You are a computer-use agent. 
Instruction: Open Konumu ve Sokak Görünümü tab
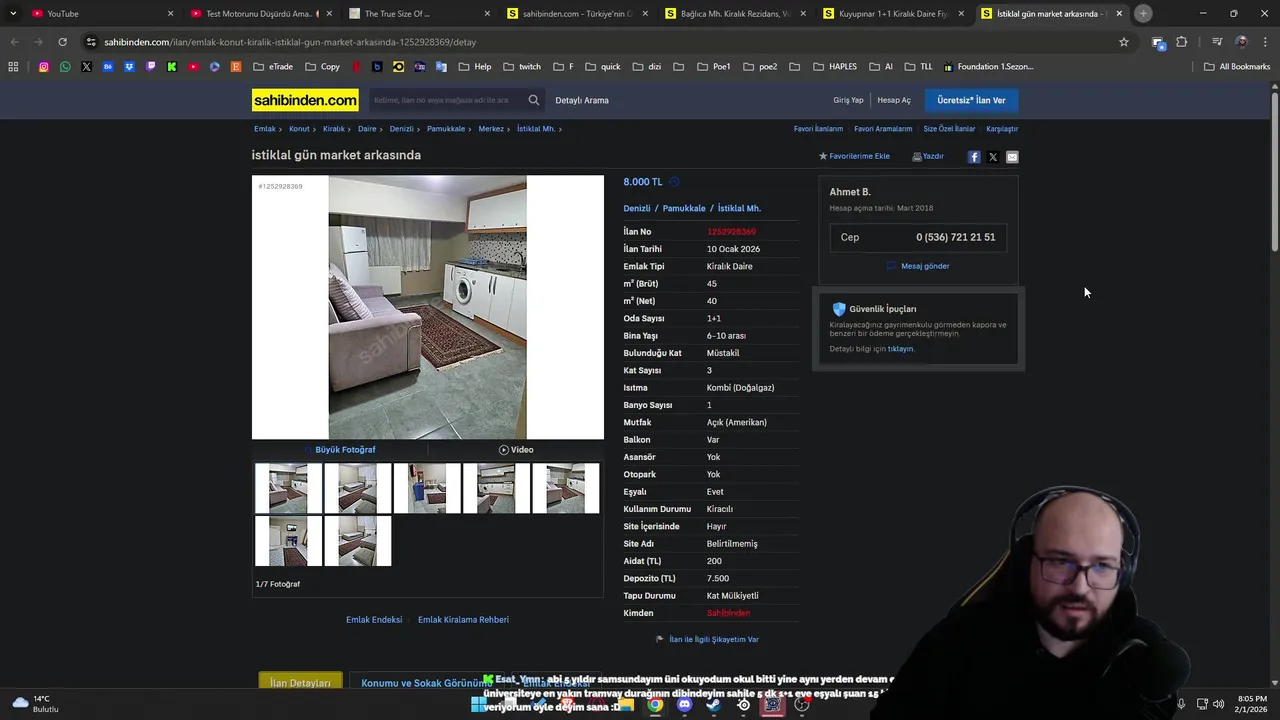click(427, 683)
